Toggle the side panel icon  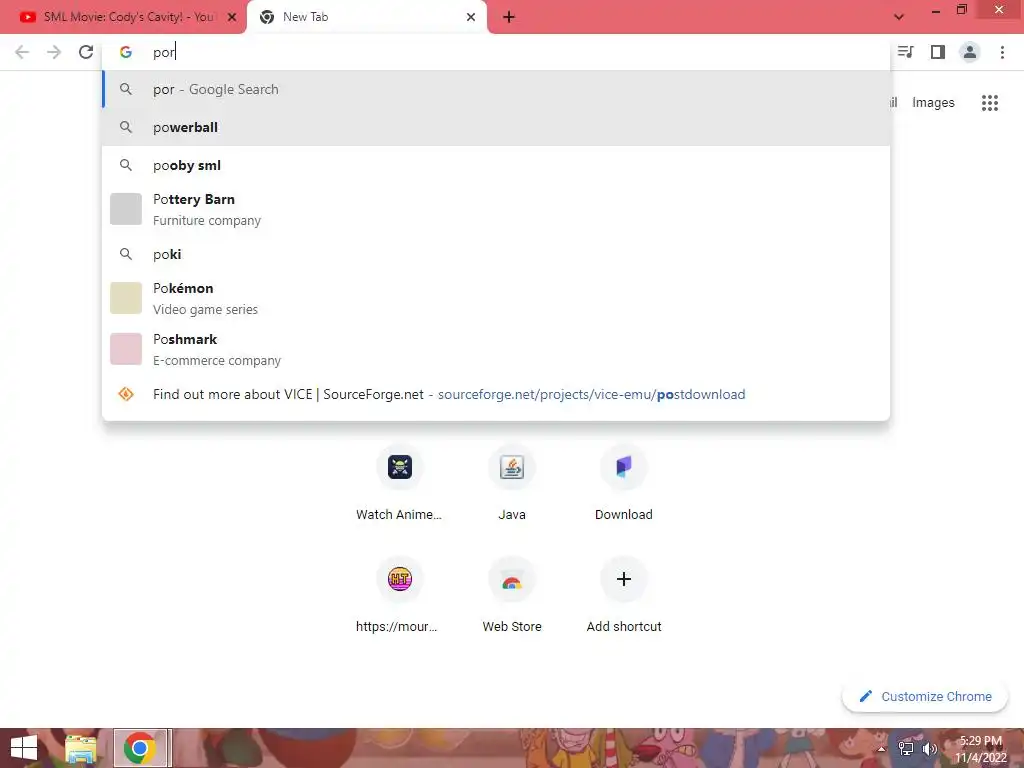938,52
